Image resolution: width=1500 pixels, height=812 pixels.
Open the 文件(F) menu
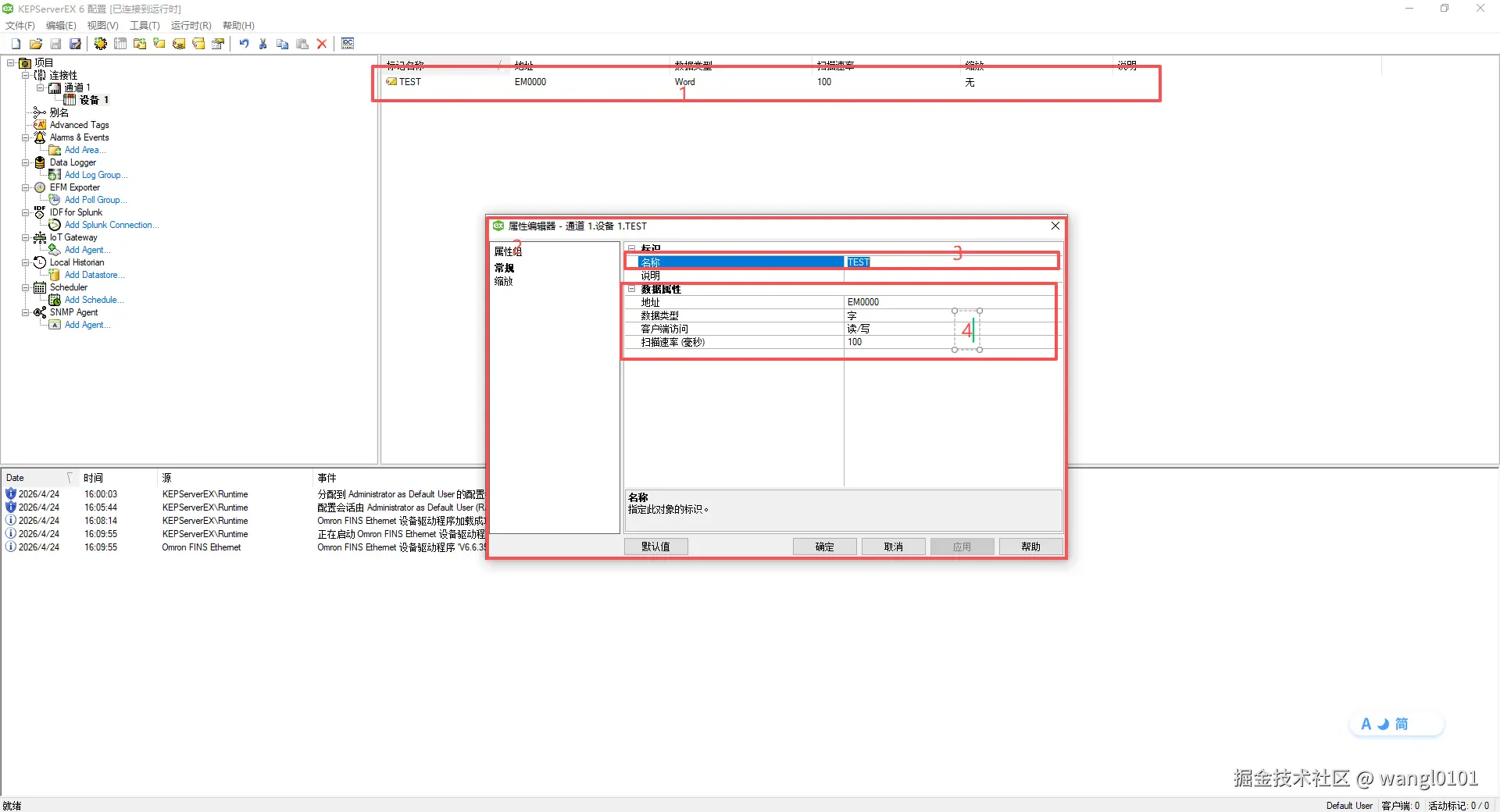click(20, 26)
